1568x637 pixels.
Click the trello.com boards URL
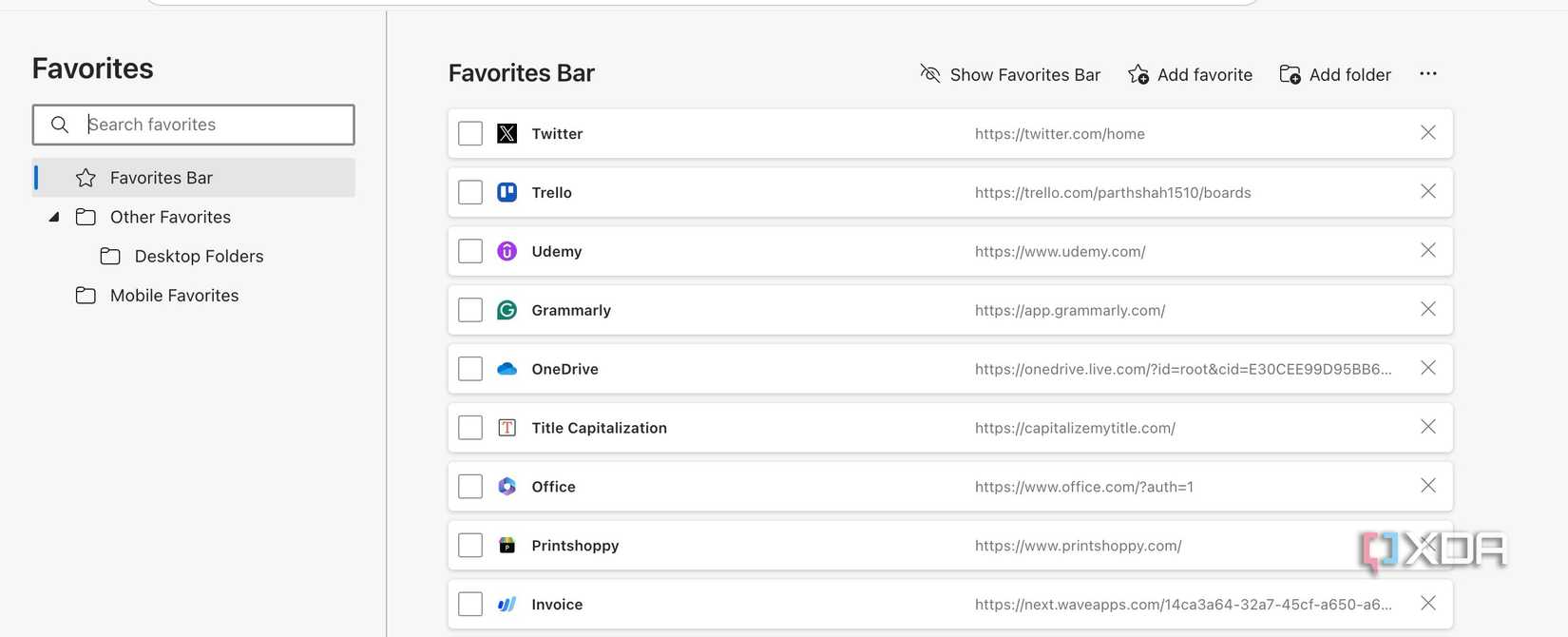tap(1113, 193)
